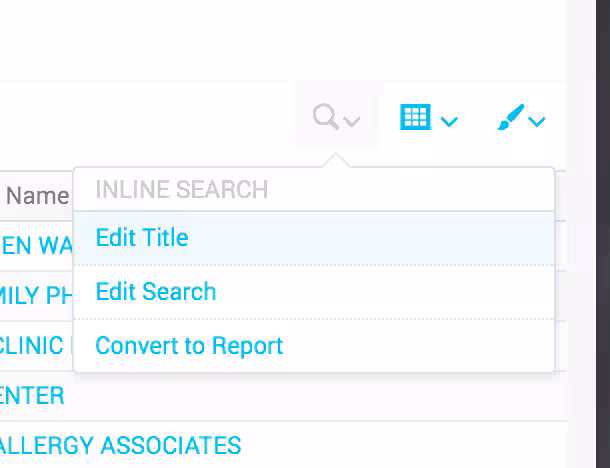The width and height of the screenshot is (610, 468).
Task: Expand the chevron beside the search icon
Action: pos(351,122)
